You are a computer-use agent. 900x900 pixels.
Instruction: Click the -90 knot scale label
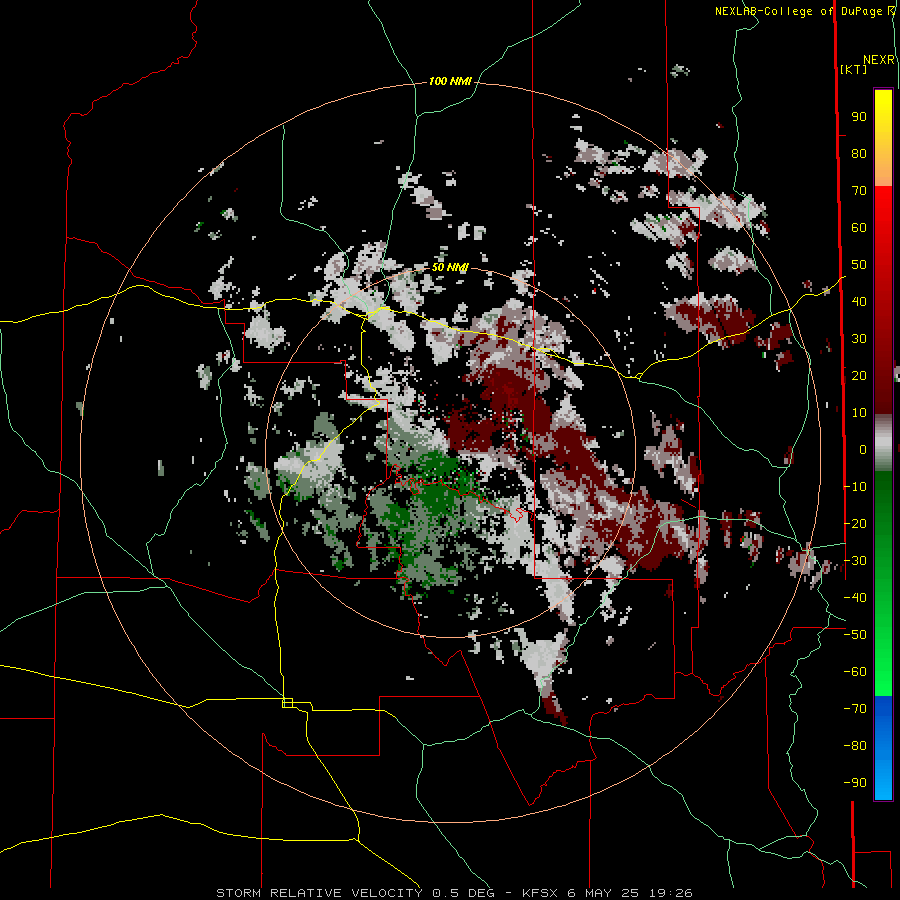[x=855, y=783]
